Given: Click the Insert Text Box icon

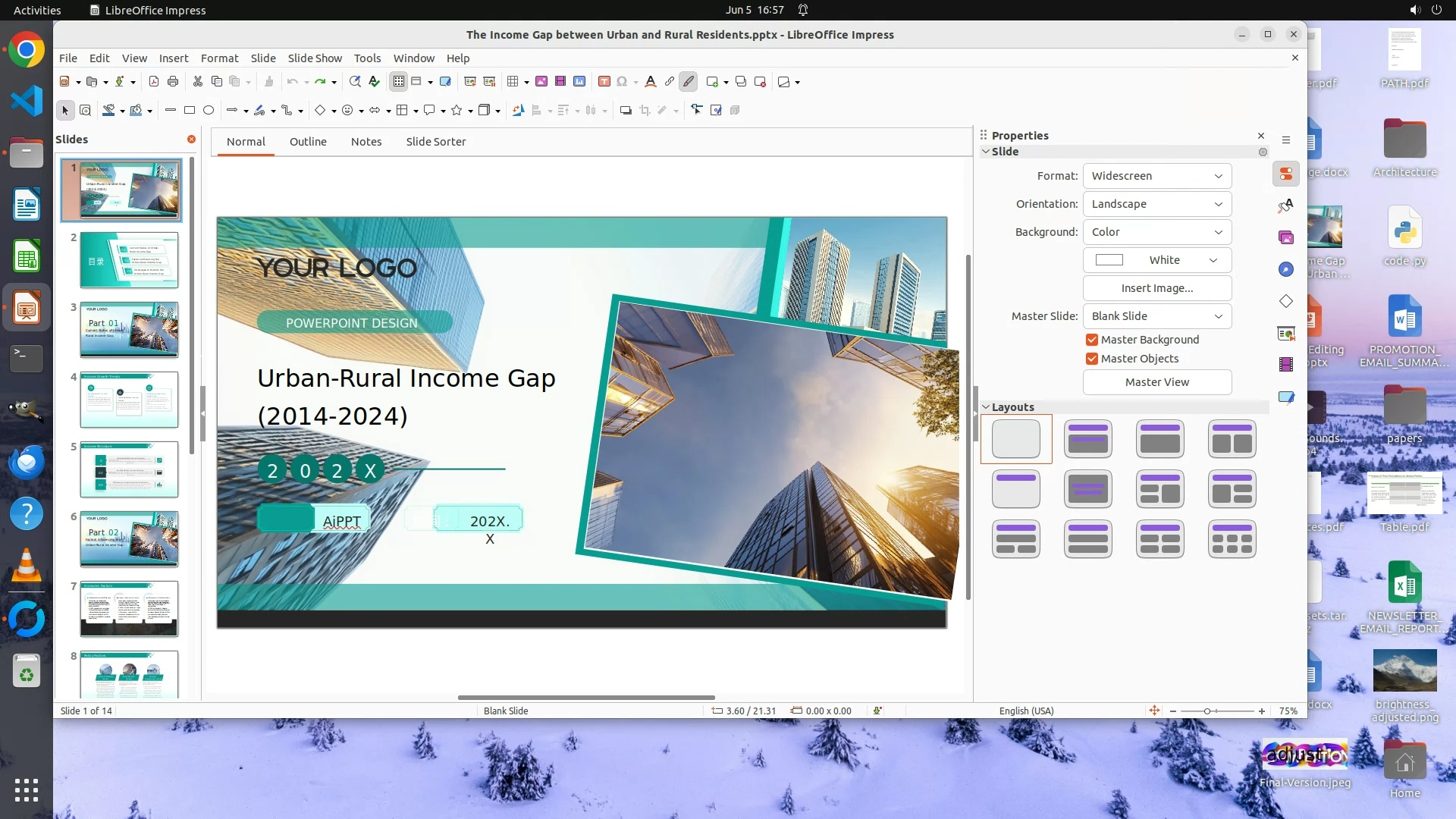Looking at the screenshot, I should tap(604, 82).
